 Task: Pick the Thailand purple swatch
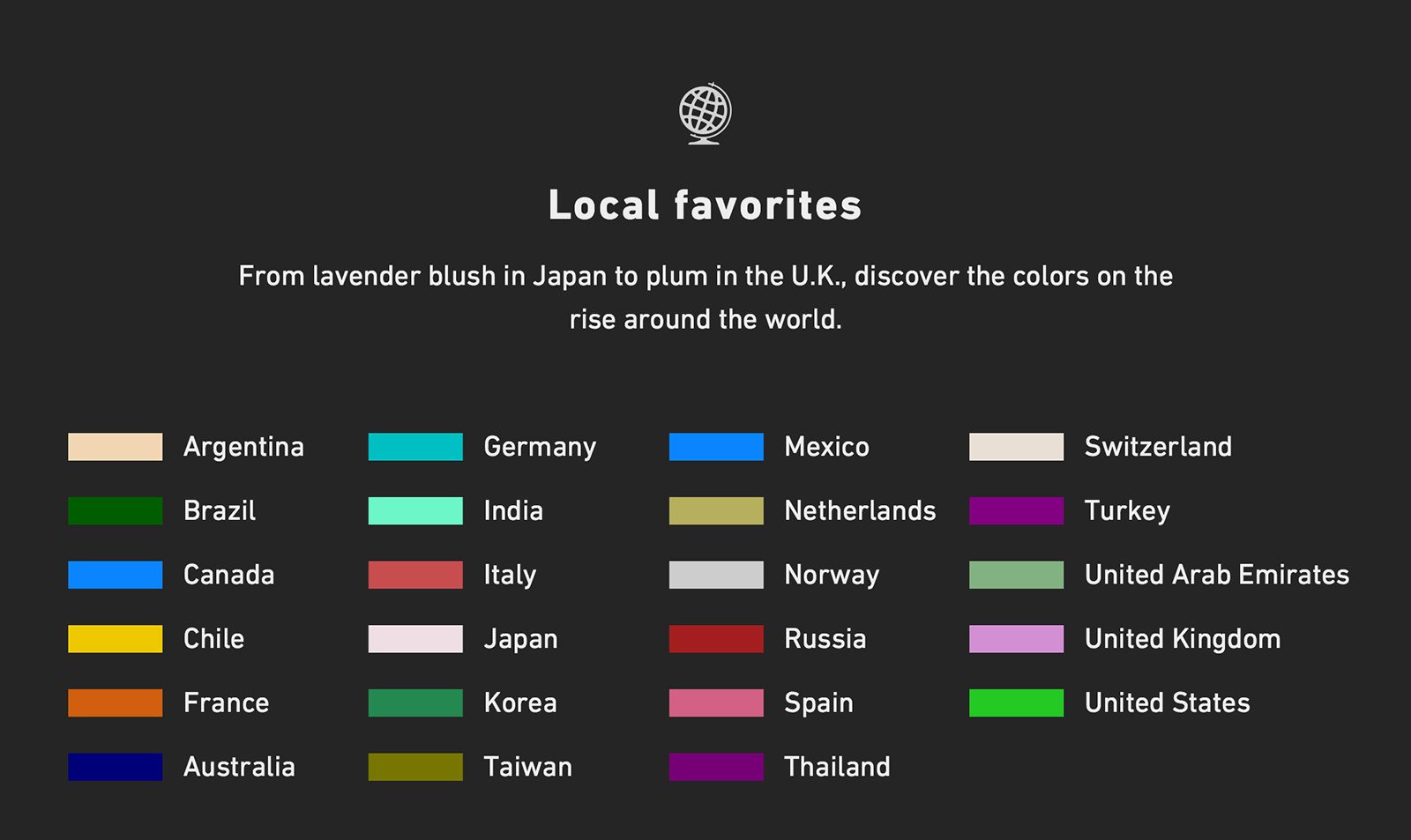pos(716,767)
